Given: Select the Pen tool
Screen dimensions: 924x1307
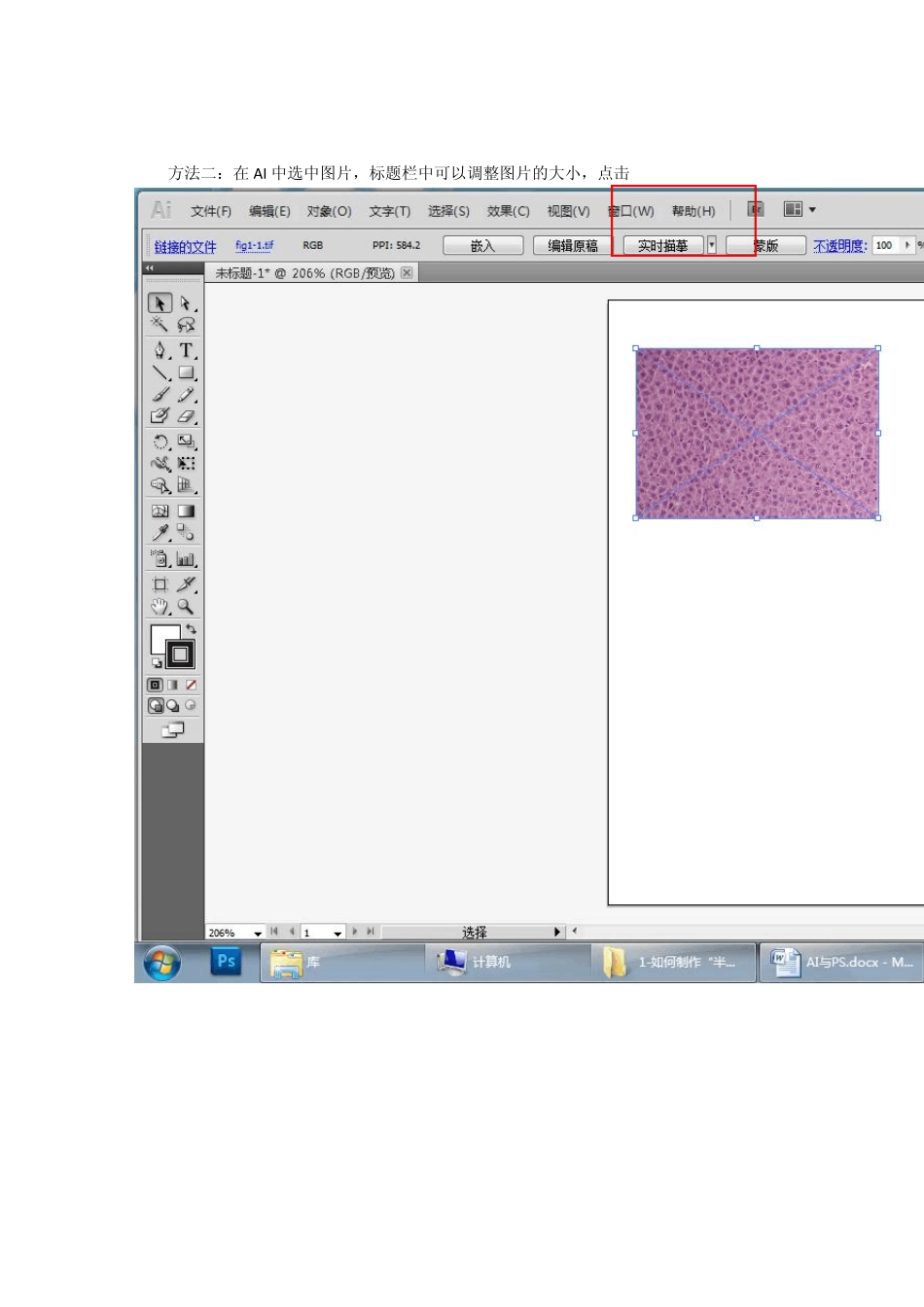Looking at the screenshot, I should coord(160,350).
